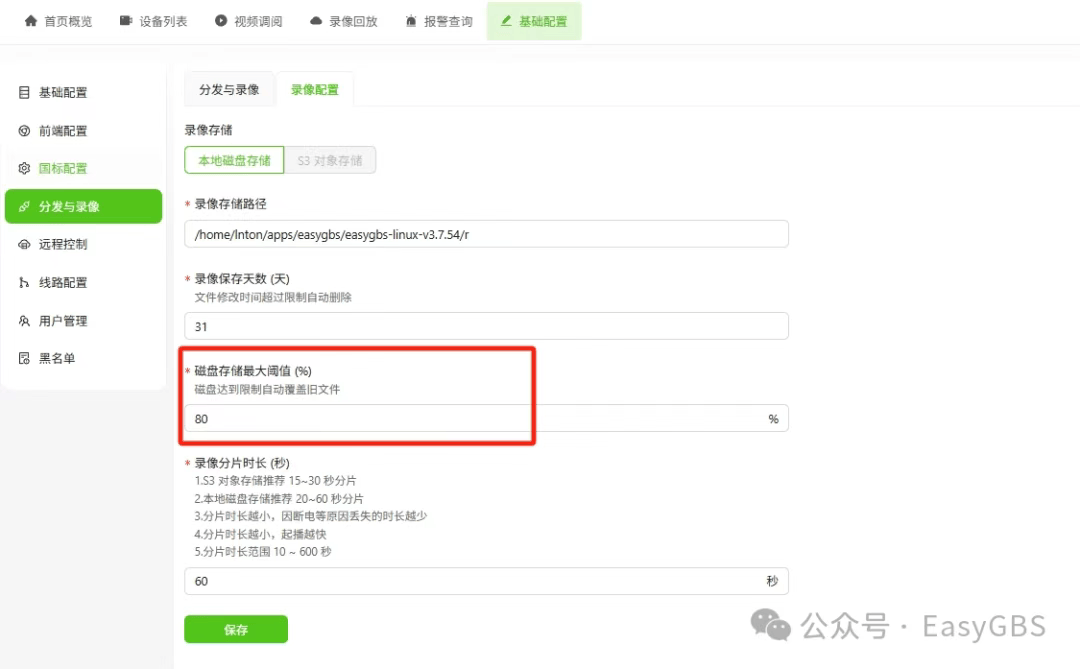Open 黑名单 in the sidebar
Viewport: 1080px width, 669px height.
57,358
